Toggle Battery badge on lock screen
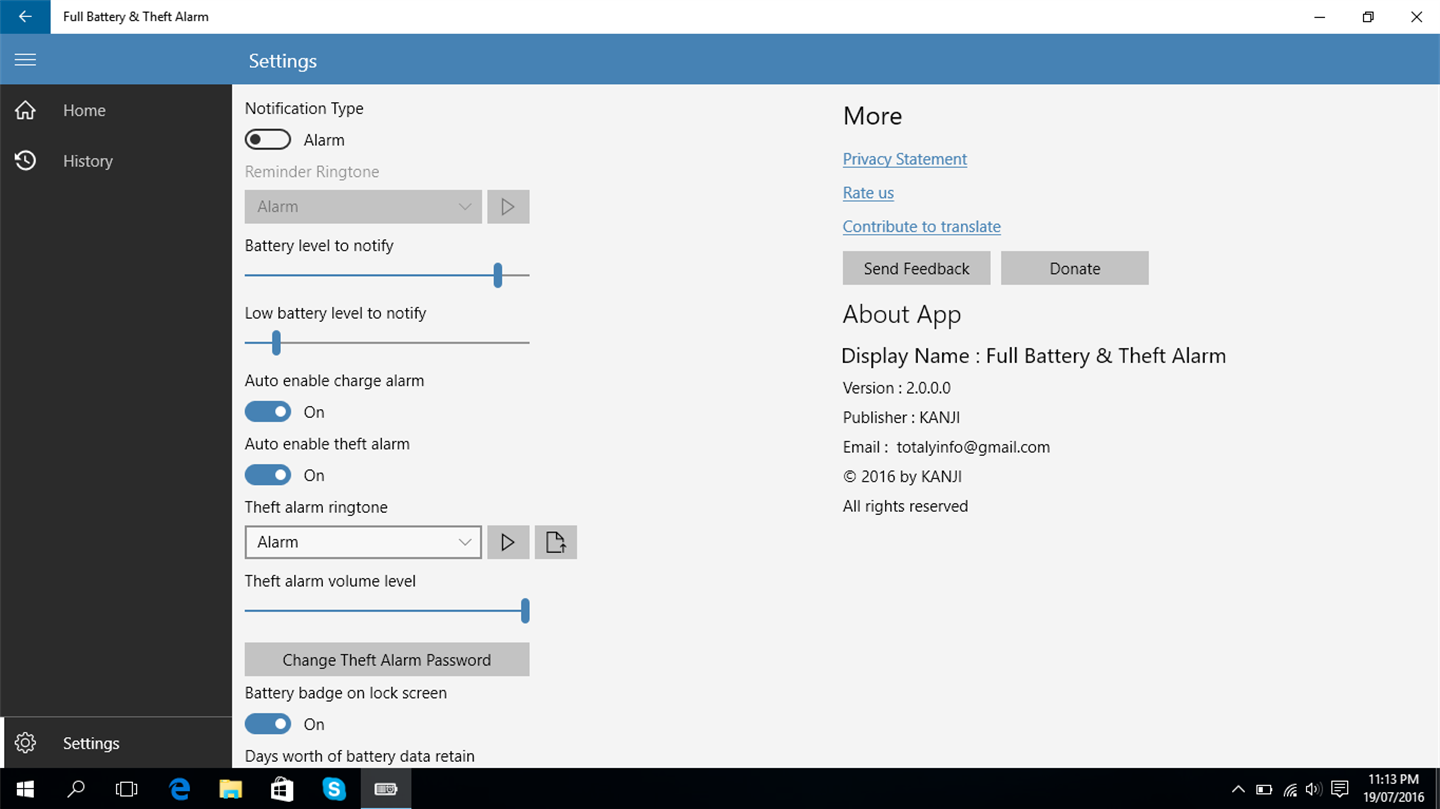Screen dimensions: 1440x809 (x=268, y=724)
